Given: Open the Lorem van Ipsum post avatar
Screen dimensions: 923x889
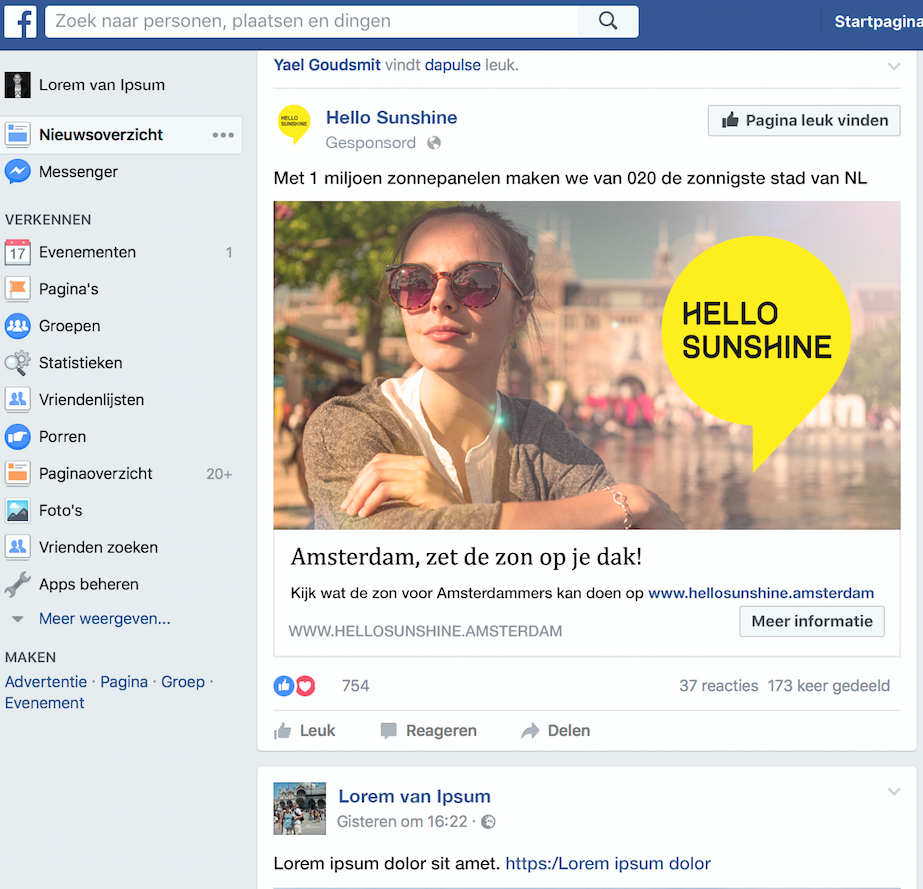Looking at the screenshot, I should click(300, 808).
